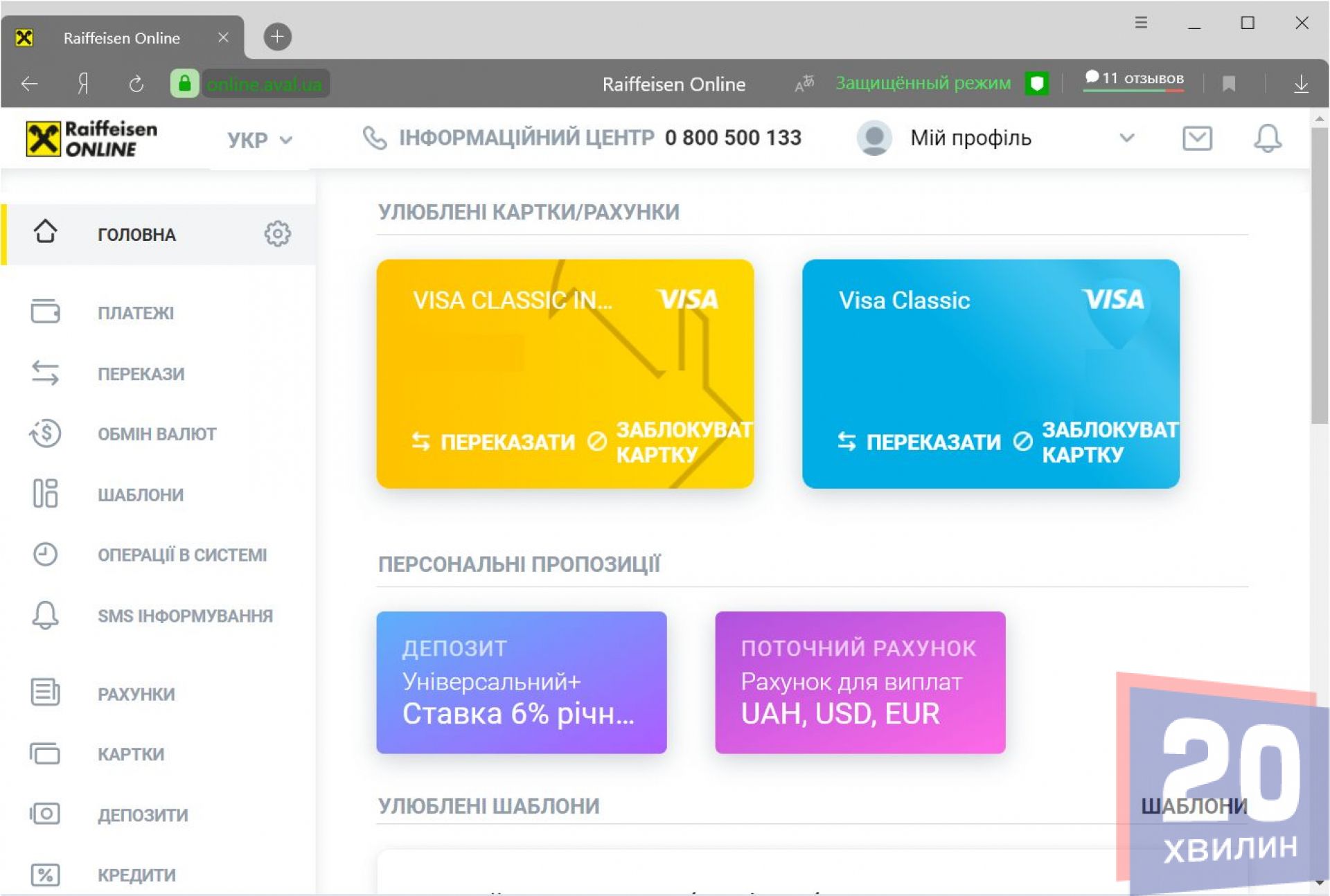Open the ДЕПОЗИТ Універсальний+ offer tile
The width and height of the screenshot is (1330, 896).
521,682
